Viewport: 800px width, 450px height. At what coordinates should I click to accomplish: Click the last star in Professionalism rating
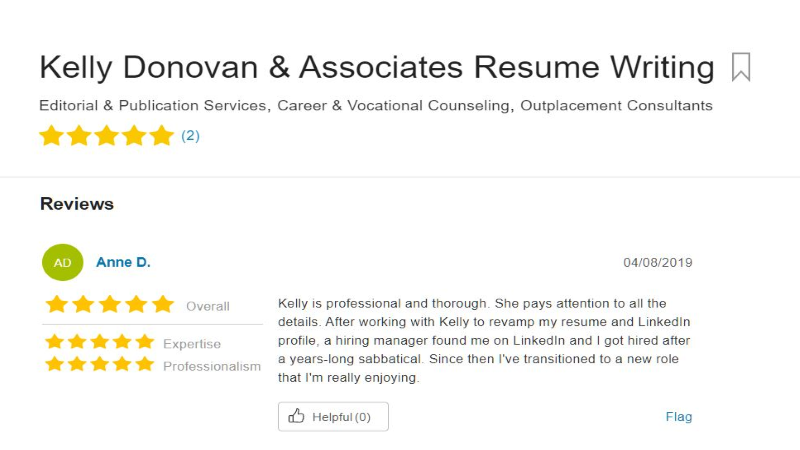click(x=145, y=364)
